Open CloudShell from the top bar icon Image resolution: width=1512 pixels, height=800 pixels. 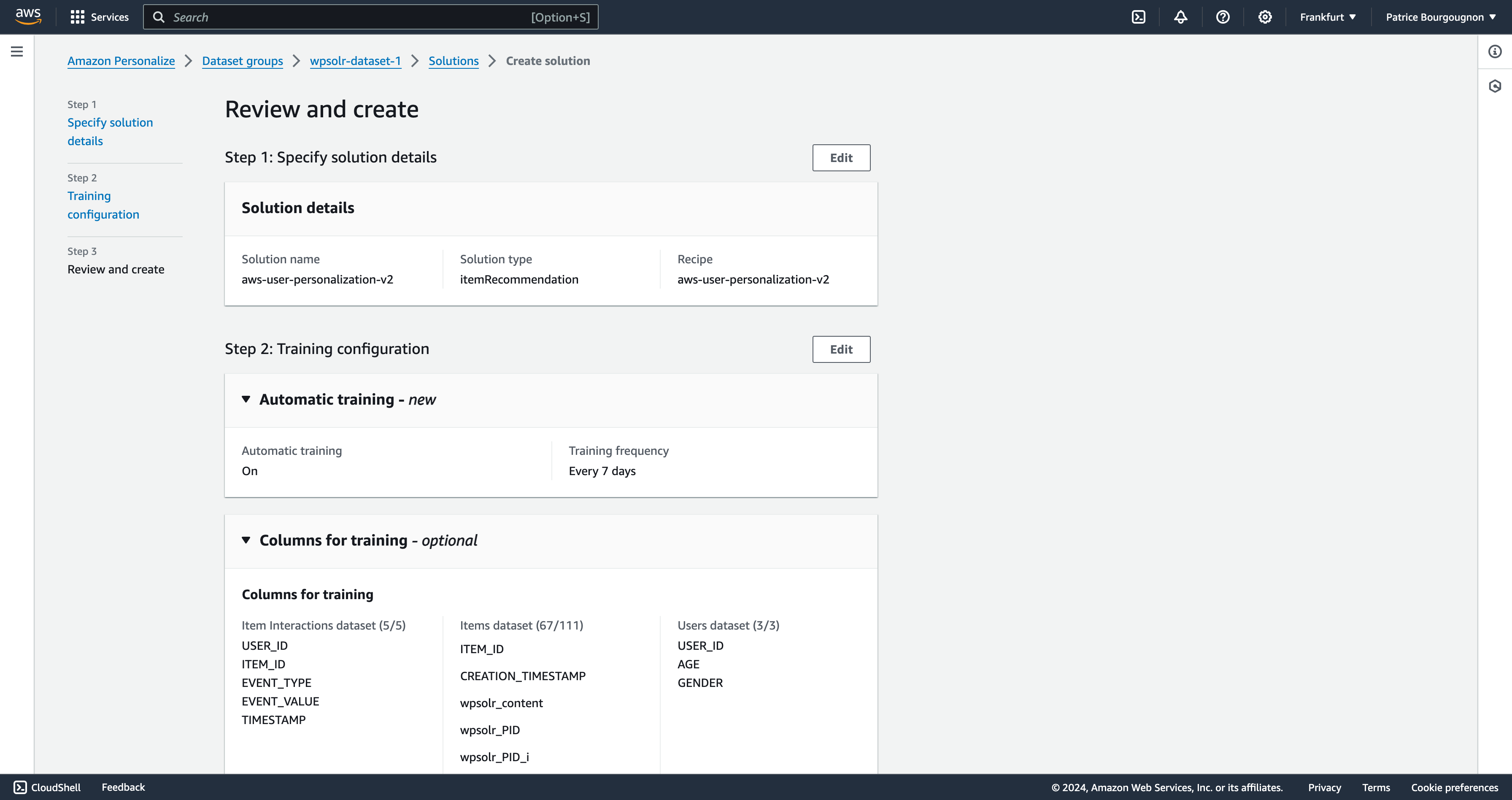(x=1138, y=17)
